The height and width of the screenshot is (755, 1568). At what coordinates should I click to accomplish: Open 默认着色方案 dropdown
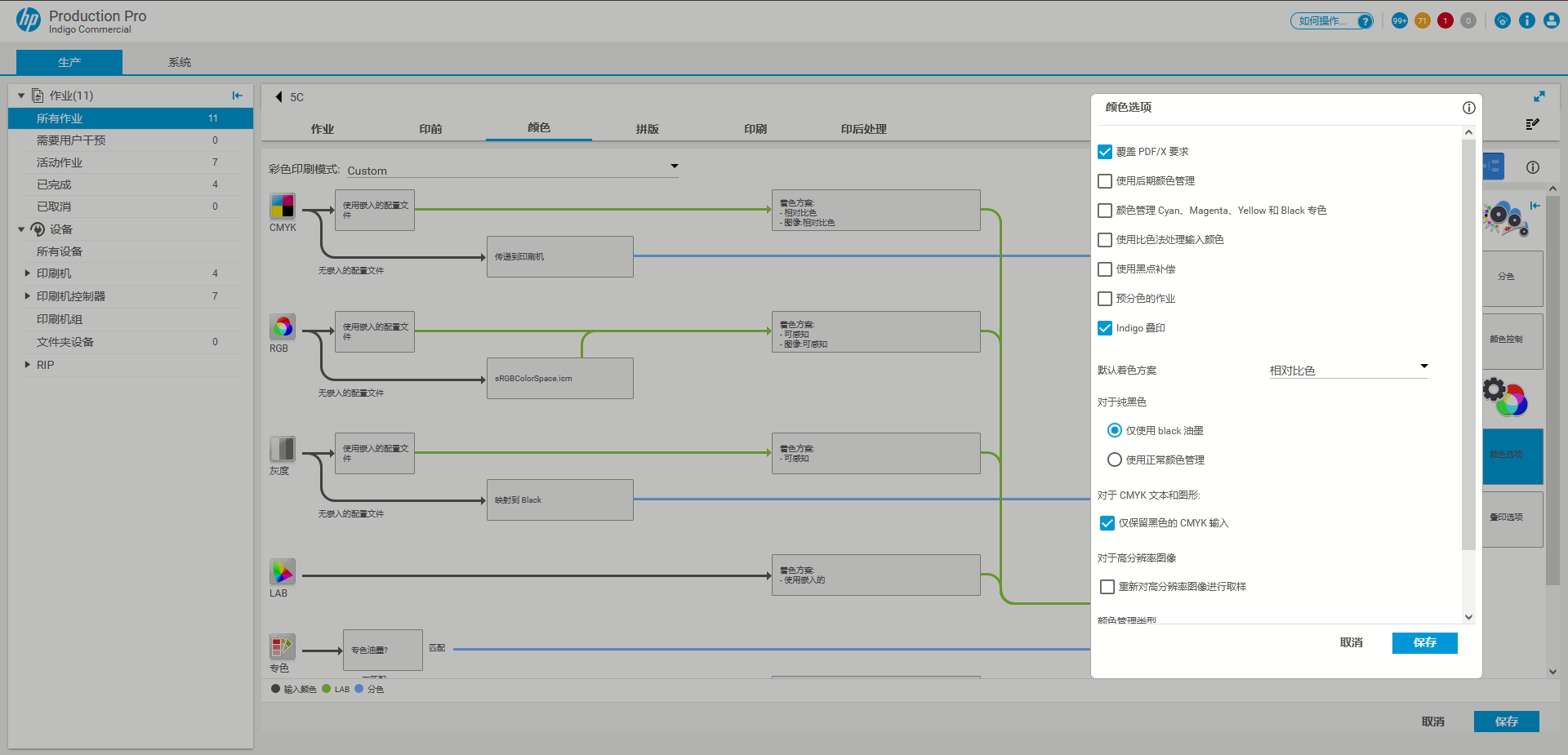(1348, 370)
